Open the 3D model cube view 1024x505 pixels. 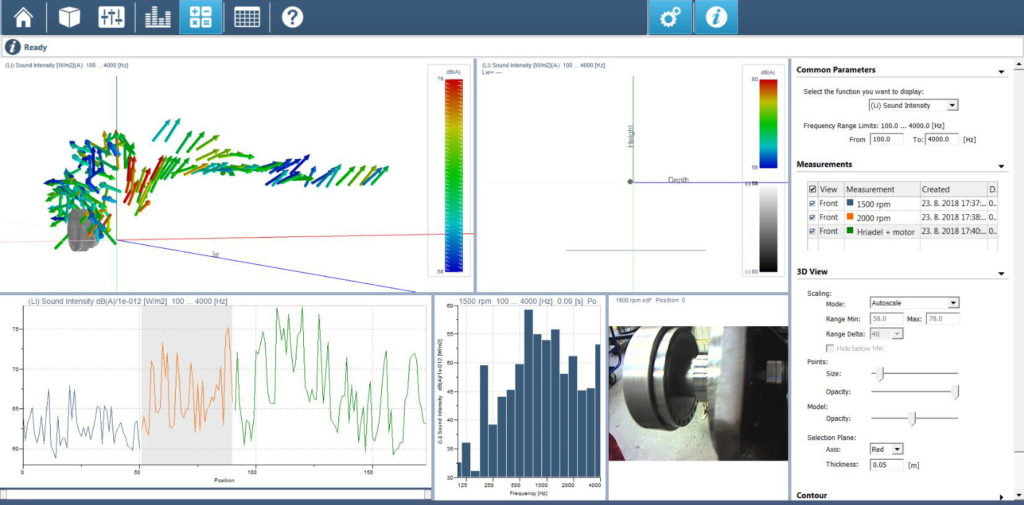tap(68, 17)
